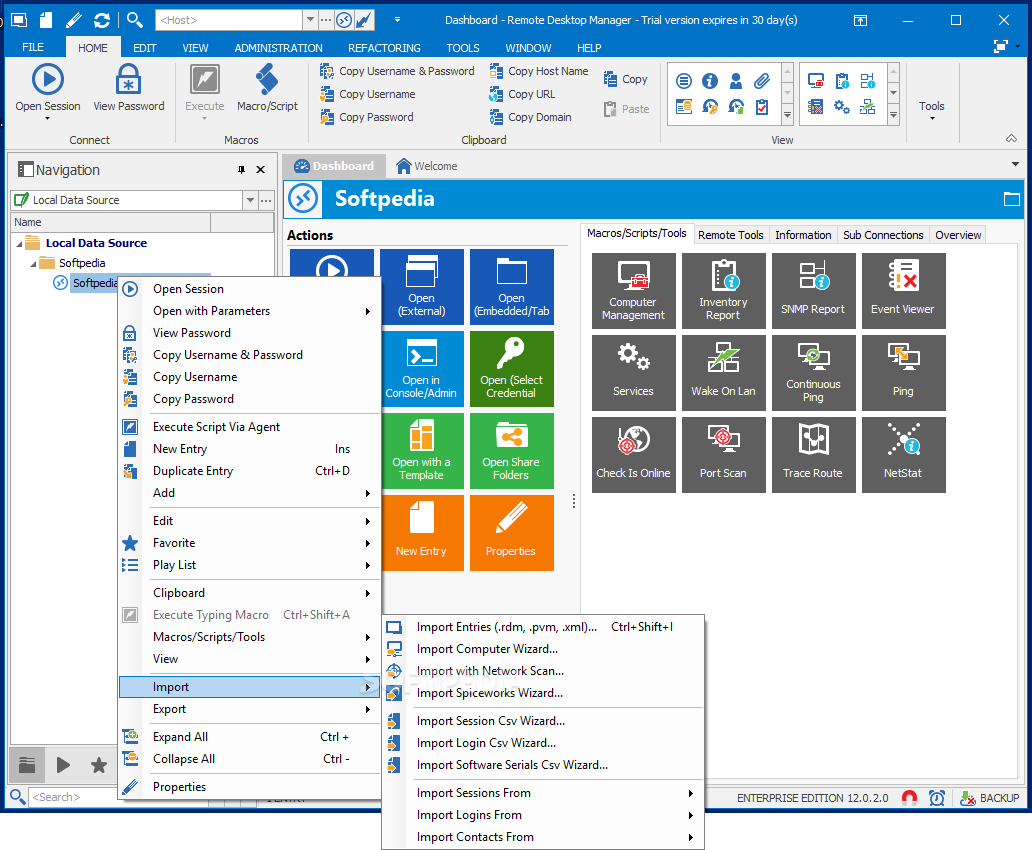Click Open in Console/Admin tile

pyautogui.click(x=421, y=369)
